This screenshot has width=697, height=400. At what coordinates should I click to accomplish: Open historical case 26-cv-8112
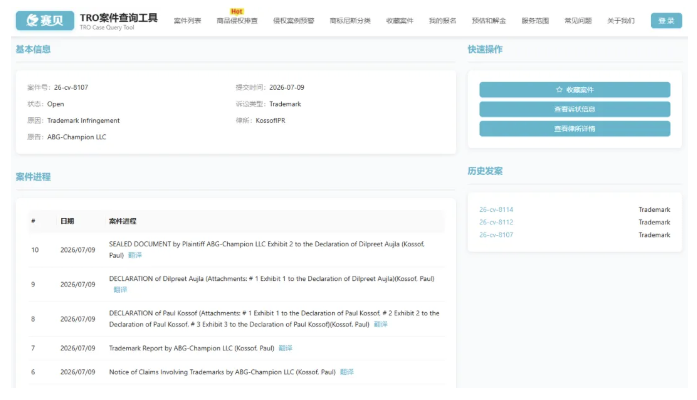pos(496,222)
